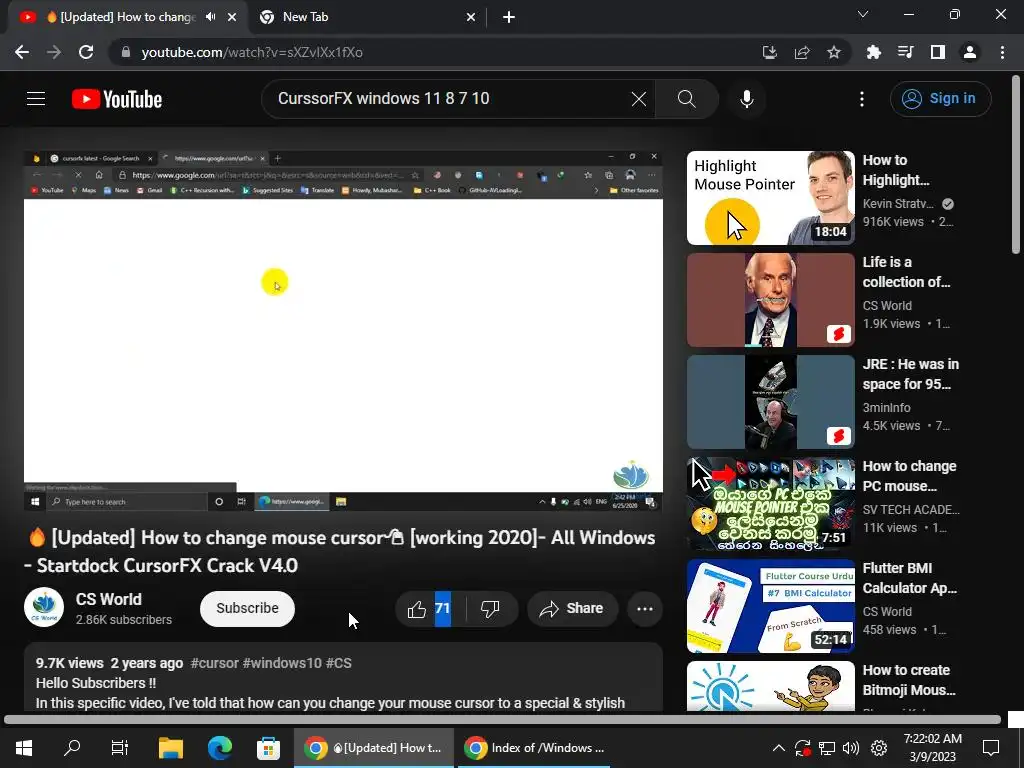
Task: Open settings gear icon in system tray
Action: 879,748
